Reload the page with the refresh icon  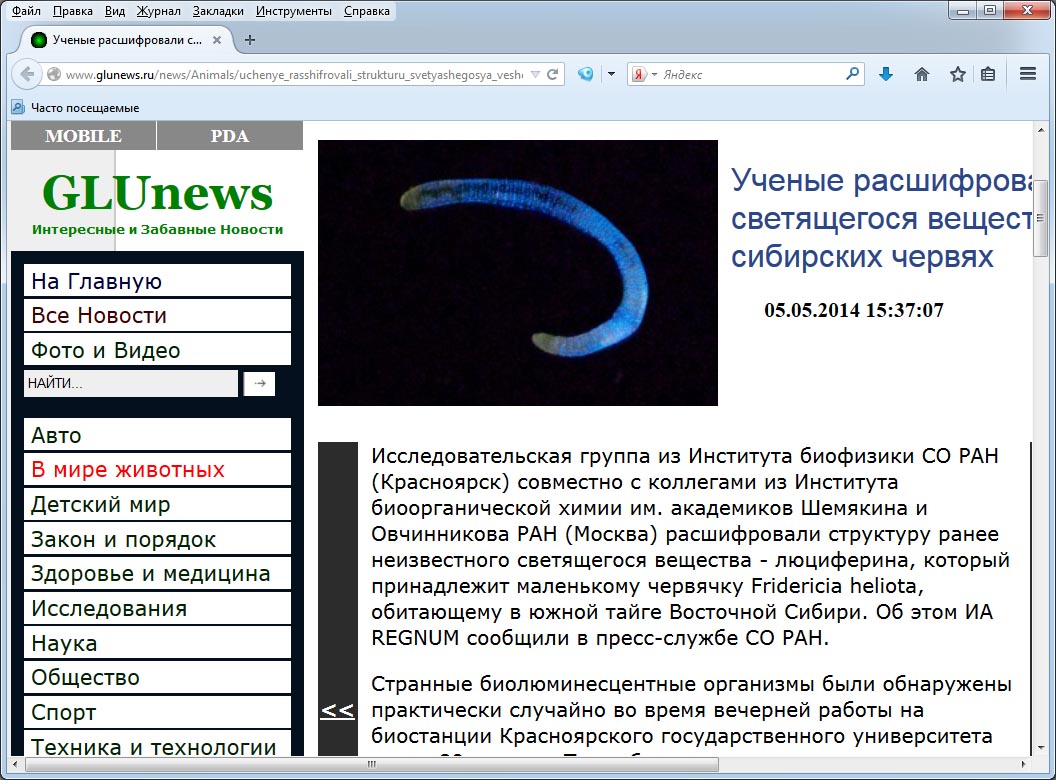[x=552, y=74]
